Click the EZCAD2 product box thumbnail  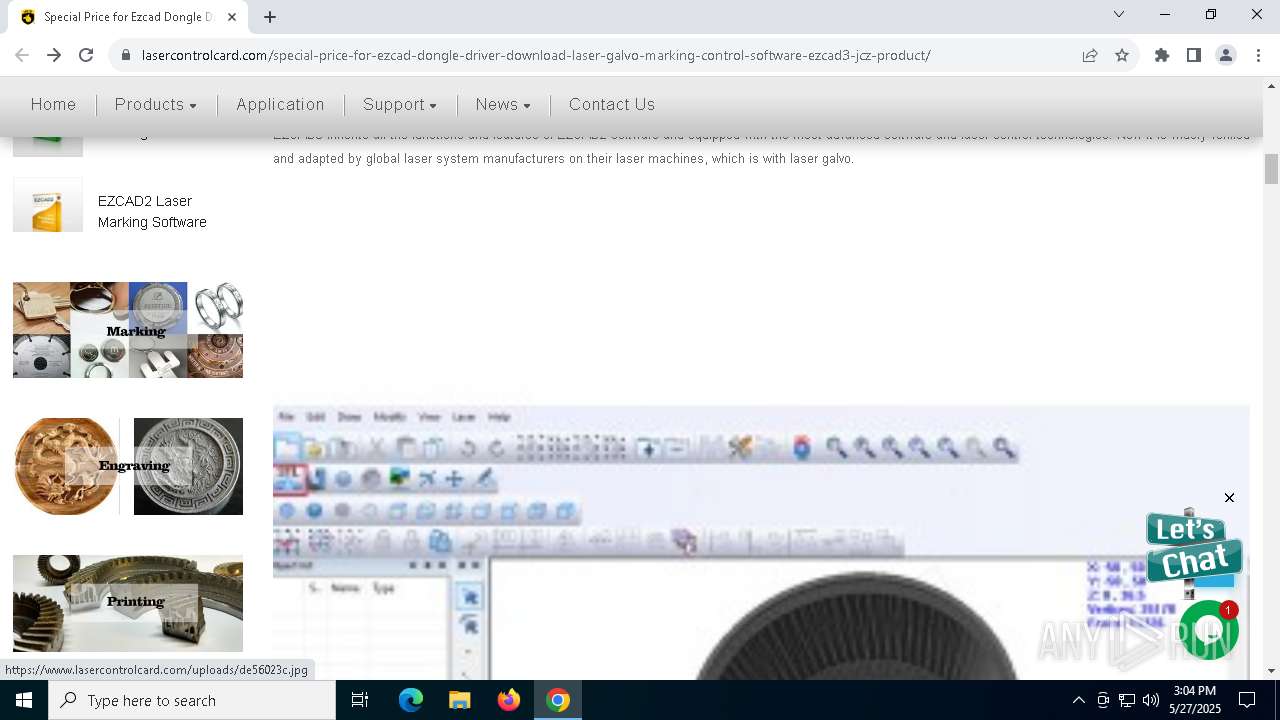click(x=48, y=205)
